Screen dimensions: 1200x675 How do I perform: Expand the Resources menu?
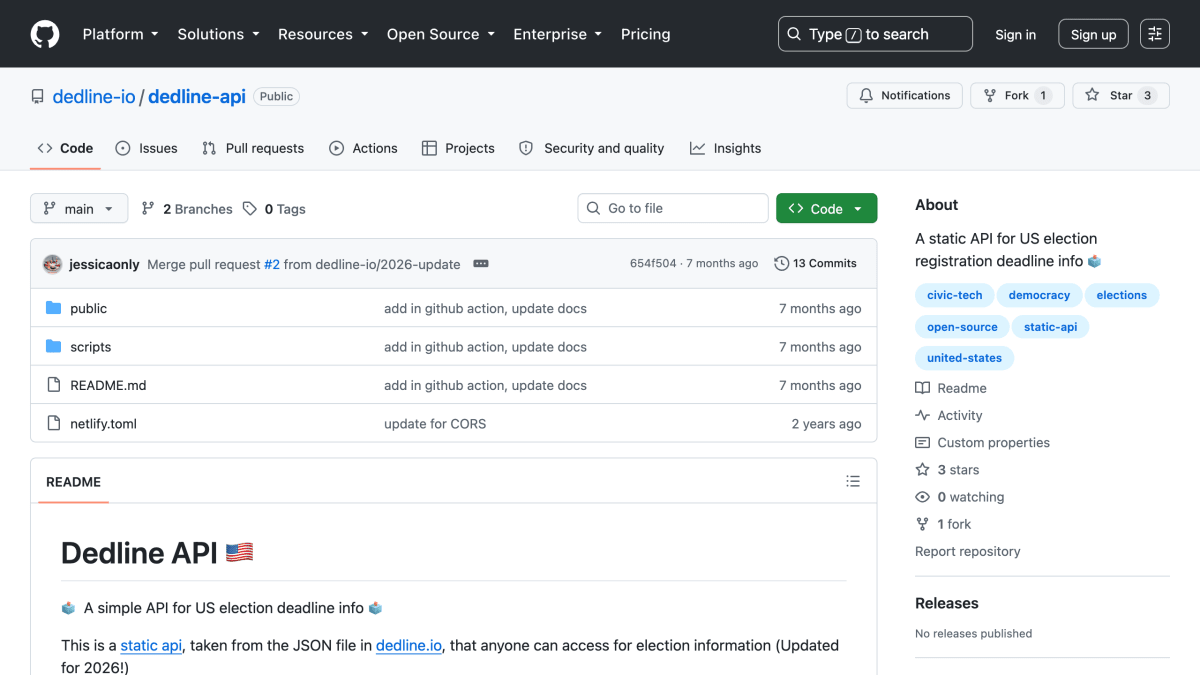(x=323, y=34)
